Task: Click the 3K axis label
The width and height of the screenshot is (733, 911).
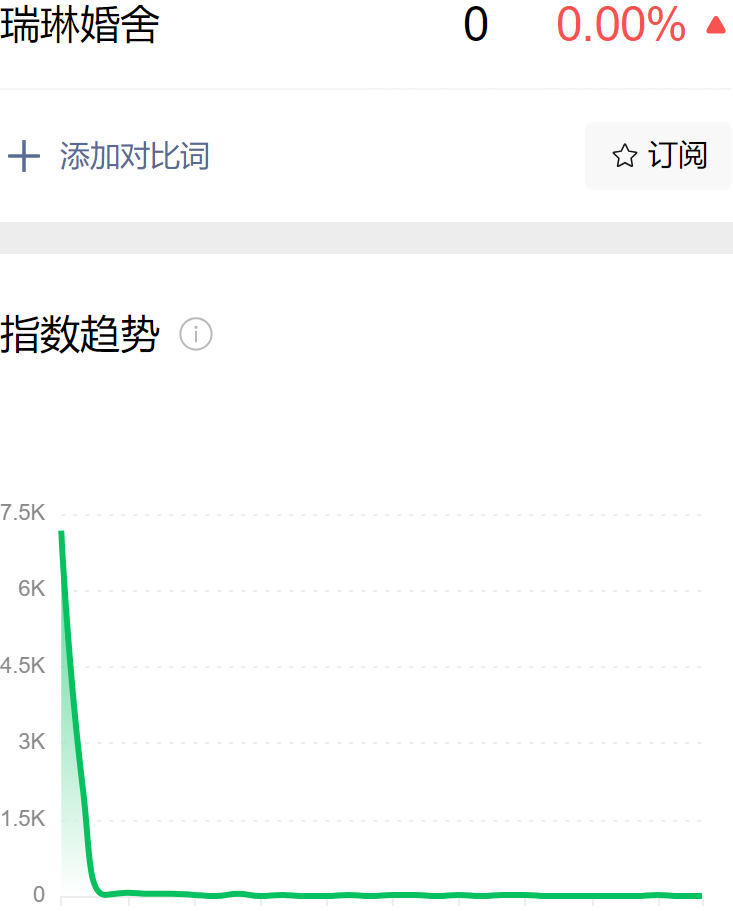Action: [x=31, y=741]
